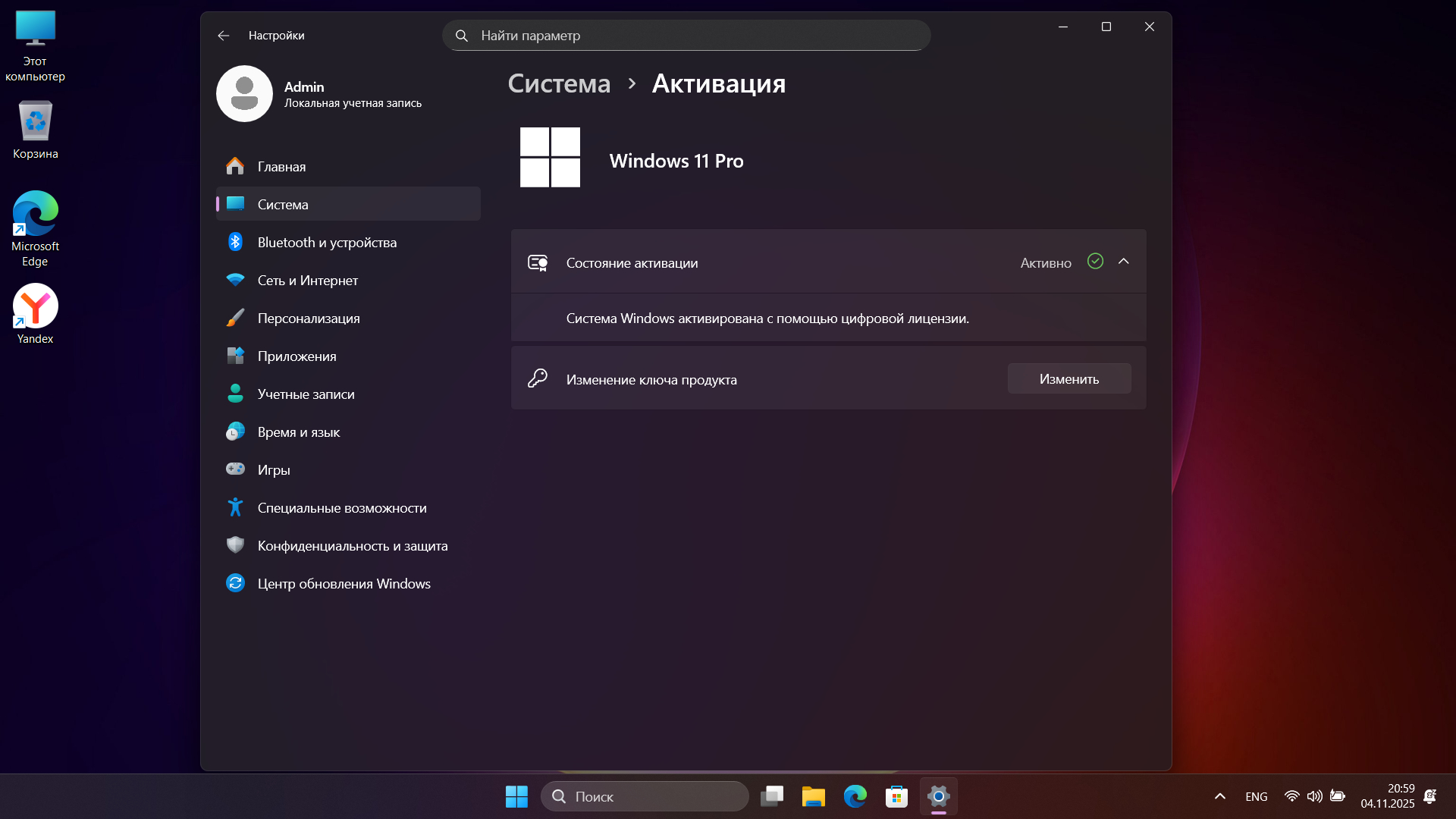Open Сеть и Интернет settings
1456x819 pixels.
tap(307, 281)
